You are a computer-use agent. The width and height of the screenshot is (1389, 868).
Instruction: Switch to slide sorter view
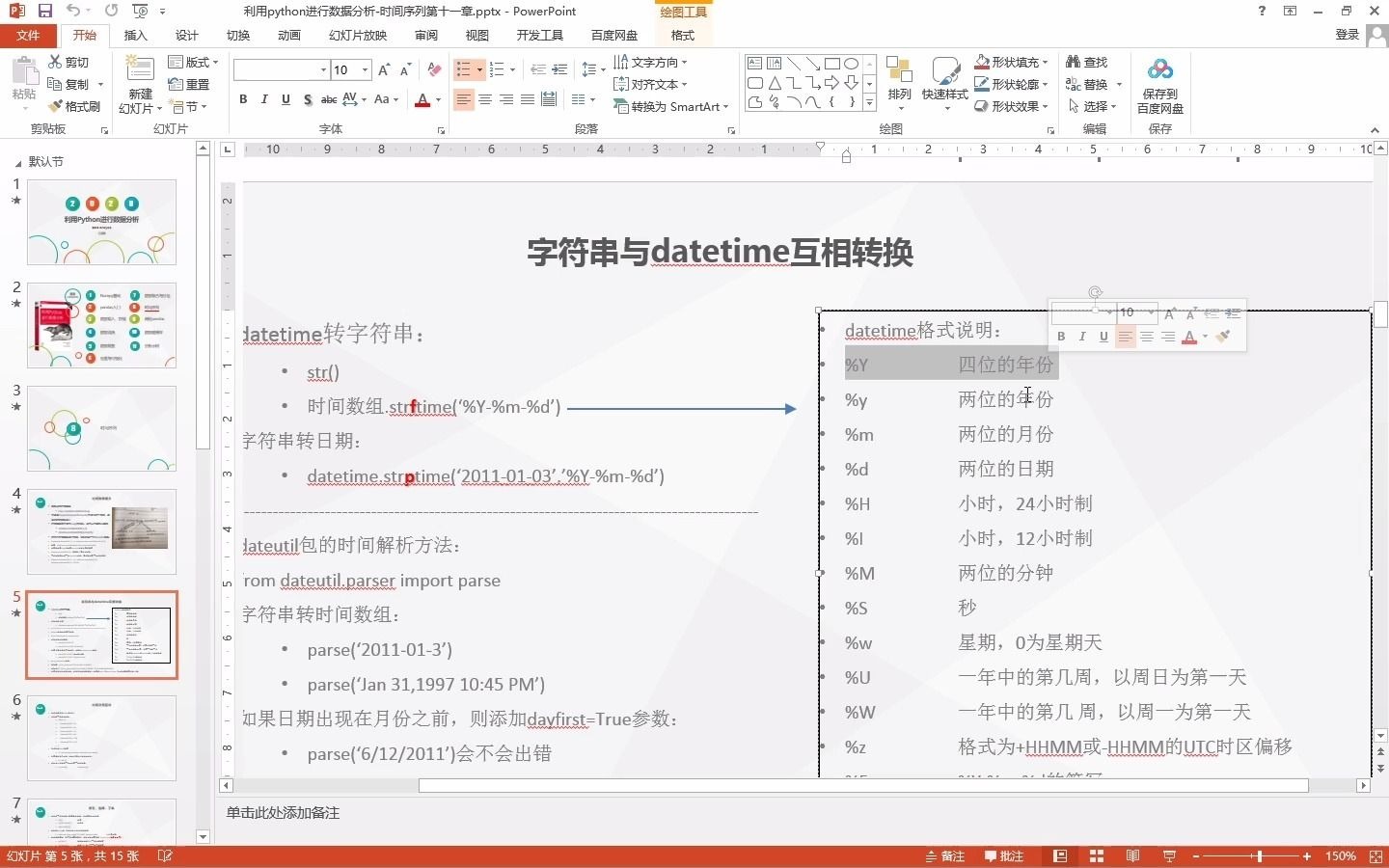1097,856
